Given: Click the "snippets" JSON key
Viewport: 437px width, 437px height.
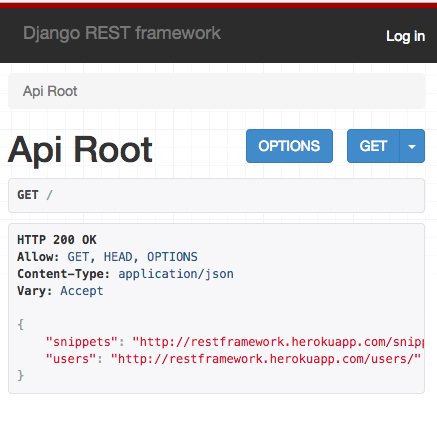Looking at the screenshot, I should click(82, 342).
